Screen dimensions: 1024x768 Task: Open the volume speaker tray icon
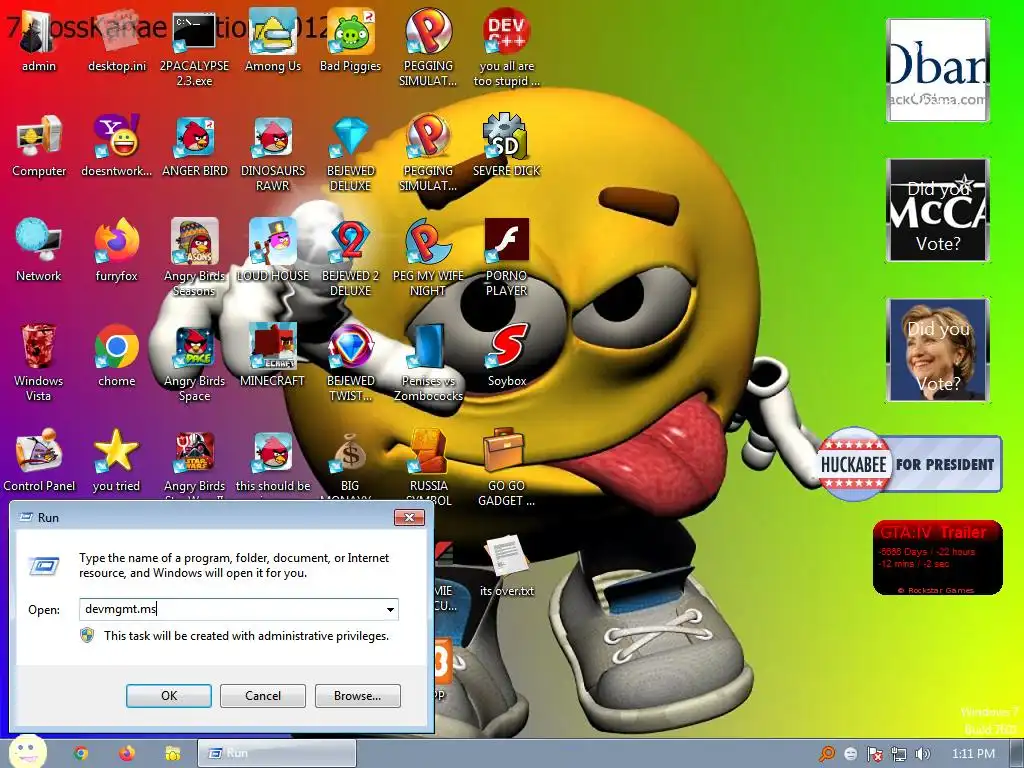pos(922,754)
